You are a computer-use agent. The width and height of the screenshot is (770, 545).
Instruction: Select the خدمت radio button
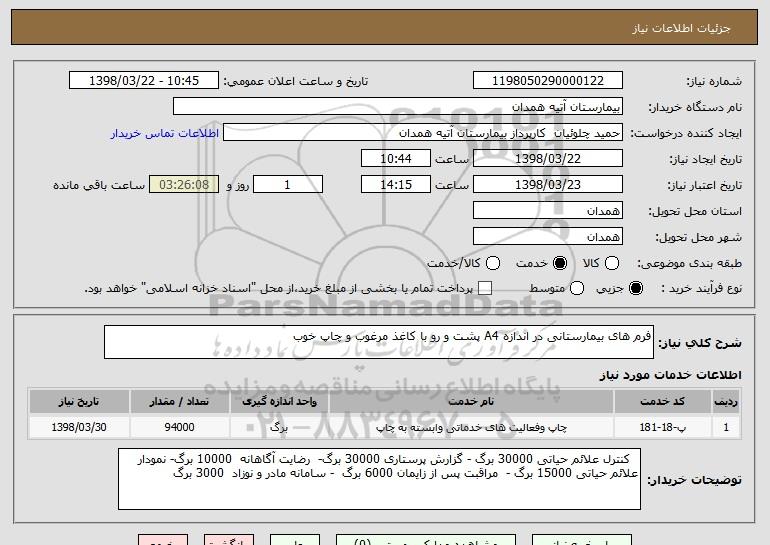coord(559,263)
